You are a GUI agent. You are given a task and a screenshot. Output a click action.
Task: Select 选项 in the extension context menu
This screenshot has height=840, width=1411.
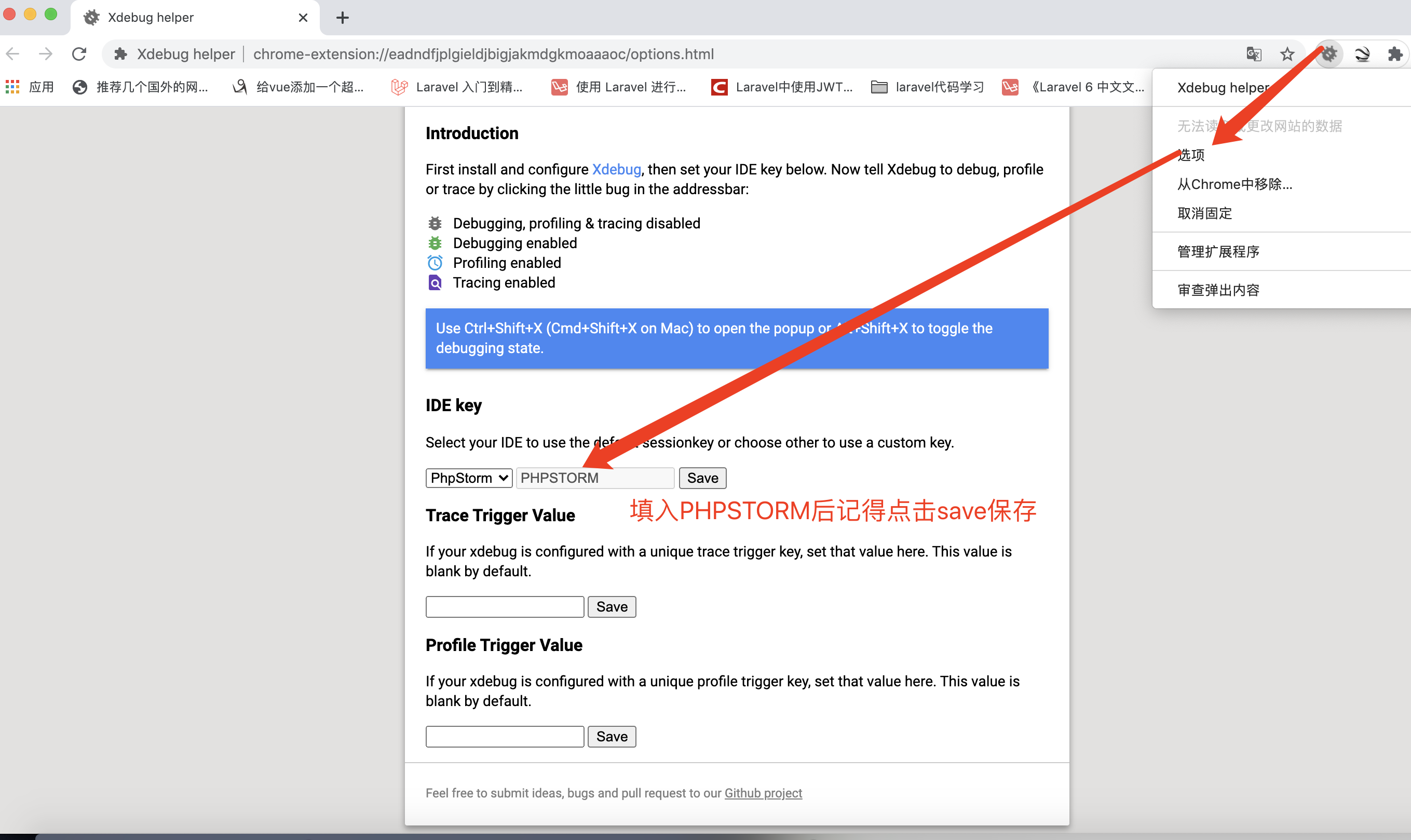point(1191,155)
